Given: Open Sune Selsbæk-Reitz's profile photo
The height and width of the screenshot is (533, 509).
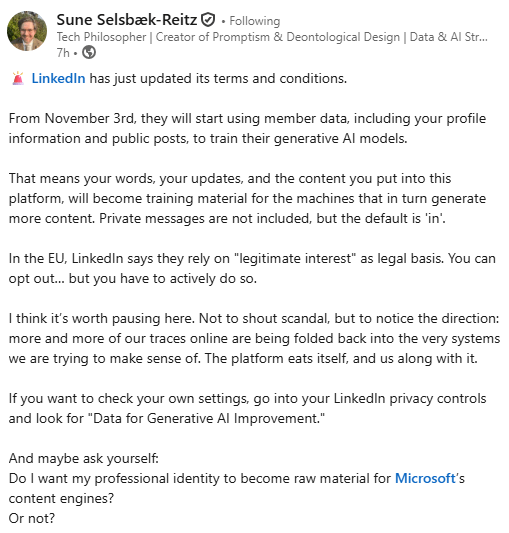Looking at the screenshot, I should [x=27, y=31].
